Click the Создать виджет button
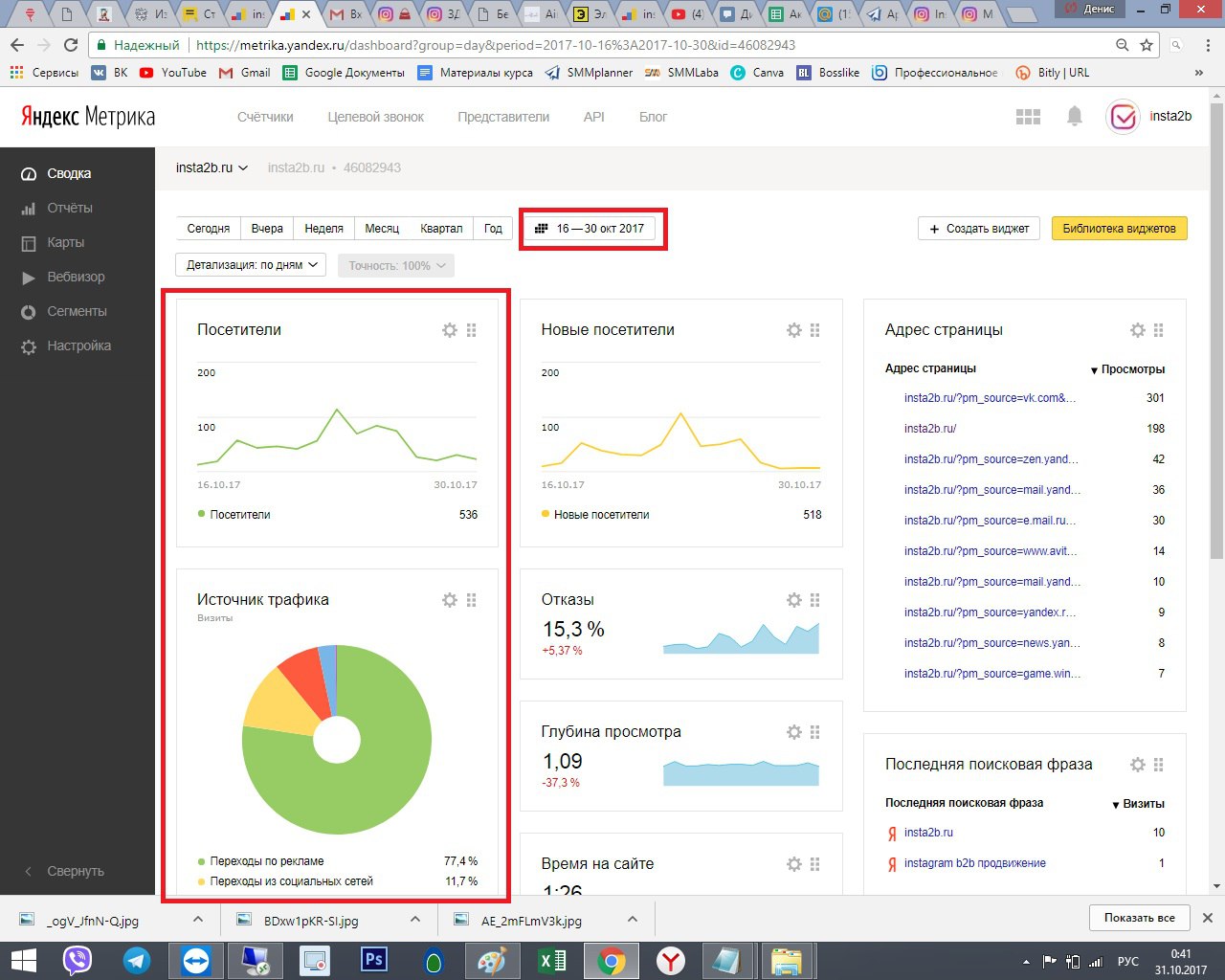The image size is (1225, 980). [x=979, y=229]
